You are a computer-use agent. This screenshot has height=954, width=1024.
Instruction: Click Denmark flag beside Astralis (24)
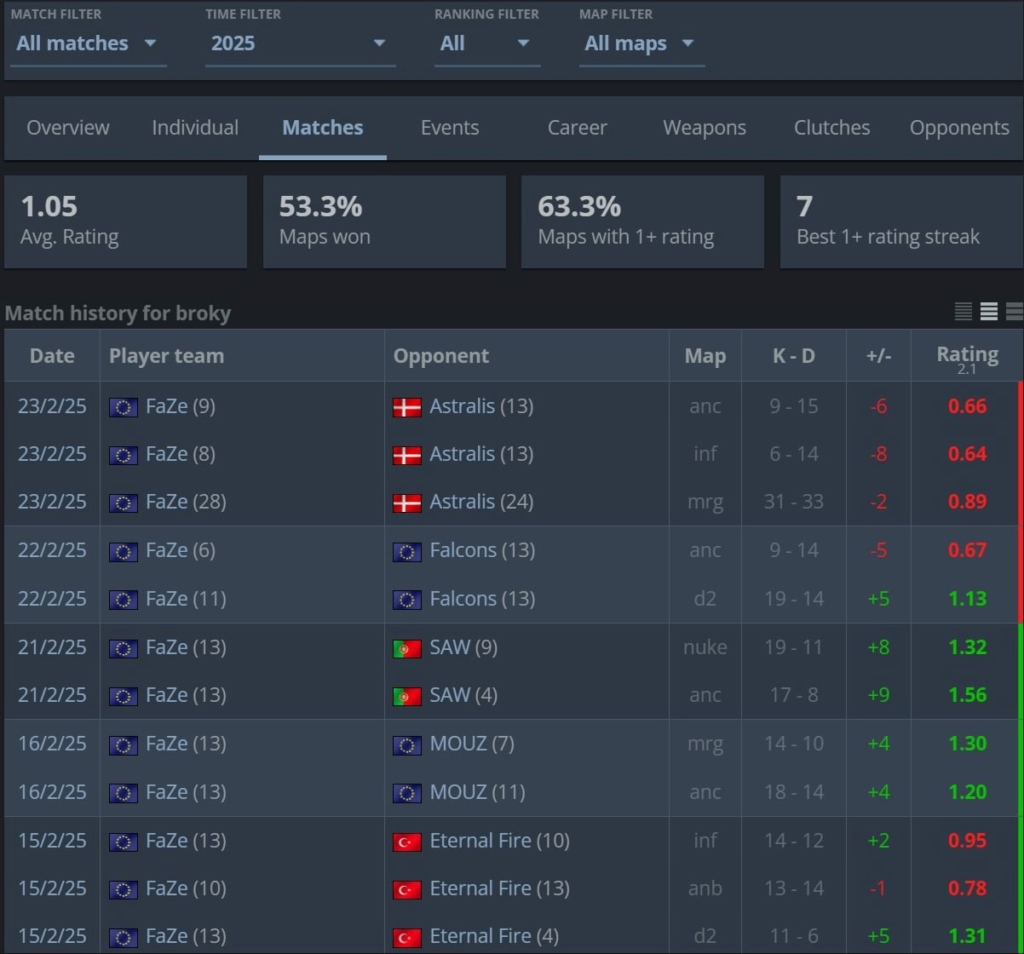click(x=407, y=503)
